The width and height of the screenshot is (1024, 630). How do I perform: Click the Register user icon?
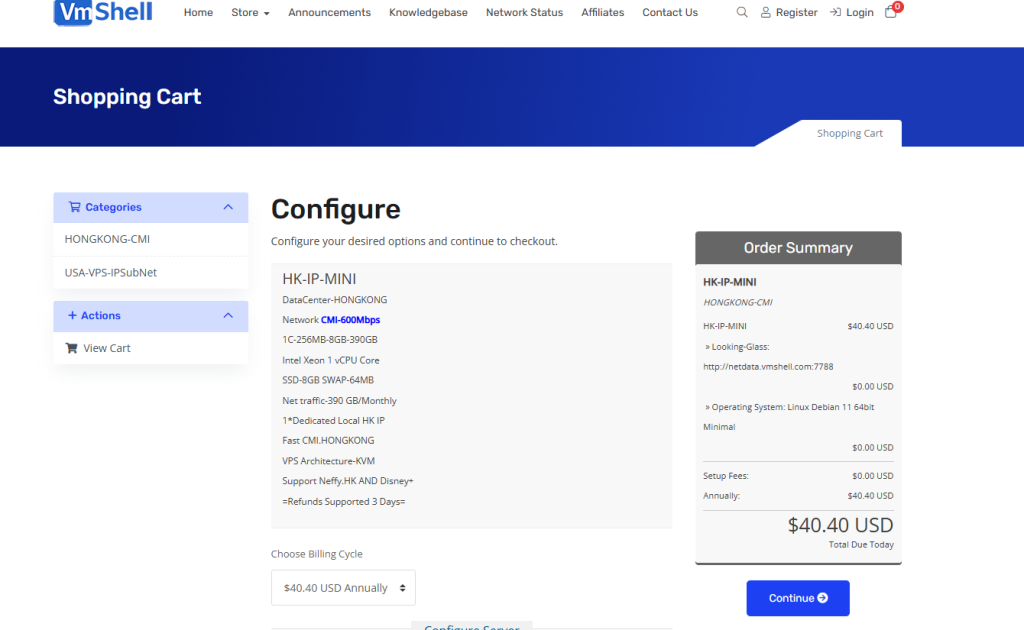pyautogui.click(x=766, y=13)
